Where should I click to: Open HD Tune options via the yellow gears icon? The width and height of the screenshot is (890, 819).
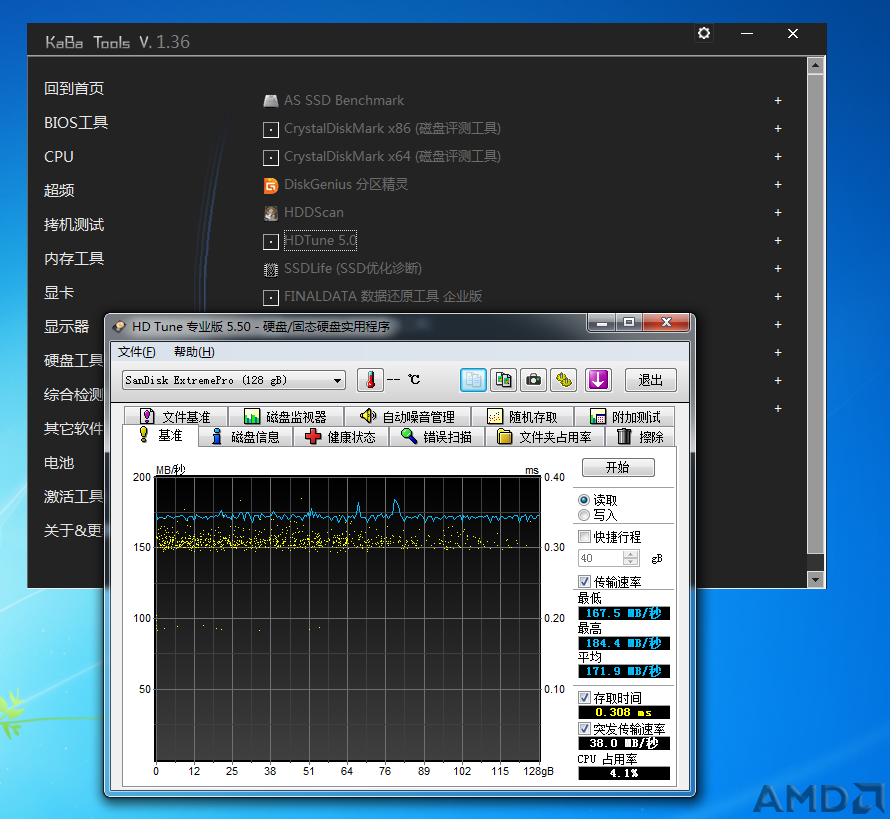tap(564, 380)
